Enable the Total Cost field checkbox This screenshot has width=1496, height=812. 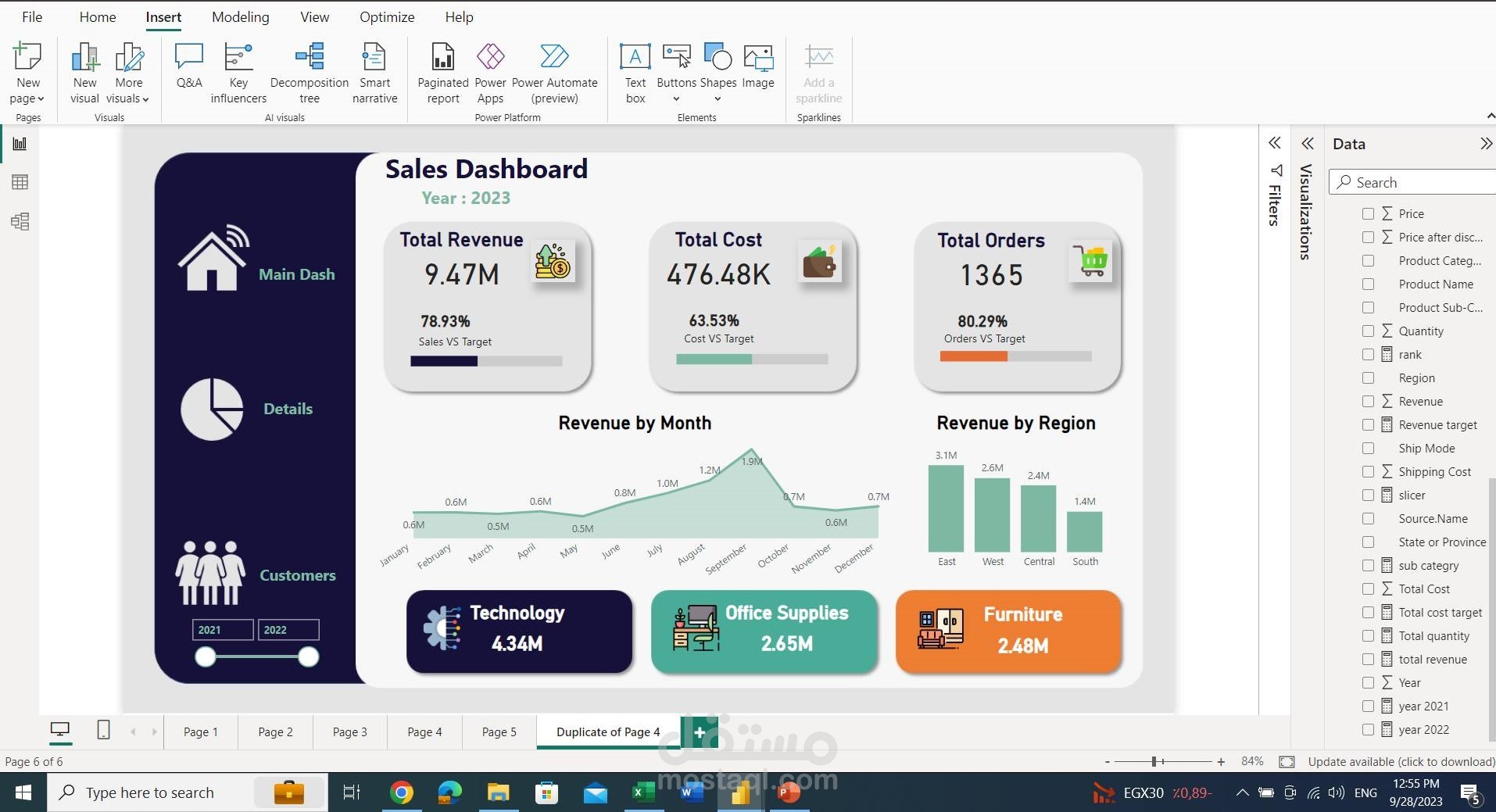coord(1368,589)
